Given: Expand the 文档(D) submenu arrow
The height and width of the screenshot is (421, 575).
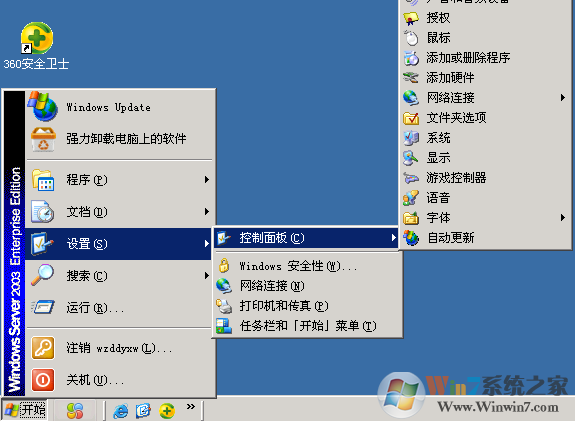Looking at the screenshot, I should pyautogui.click(x=207, y=212).
